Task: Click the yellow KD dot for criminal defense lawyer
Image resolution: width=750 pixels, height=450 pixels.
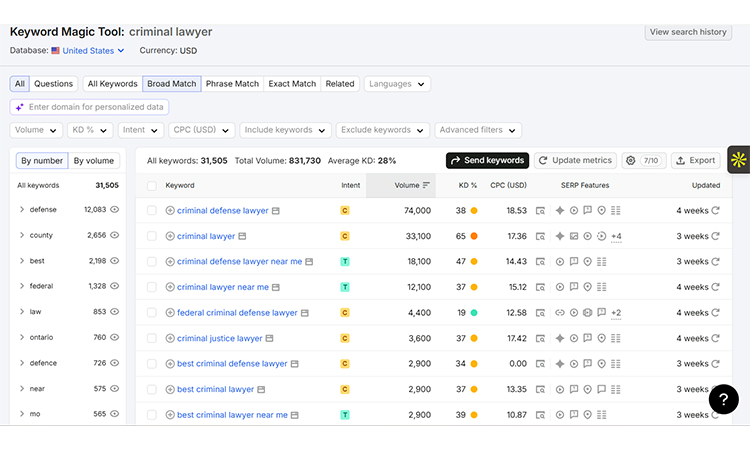Action: tap(474, 210)
